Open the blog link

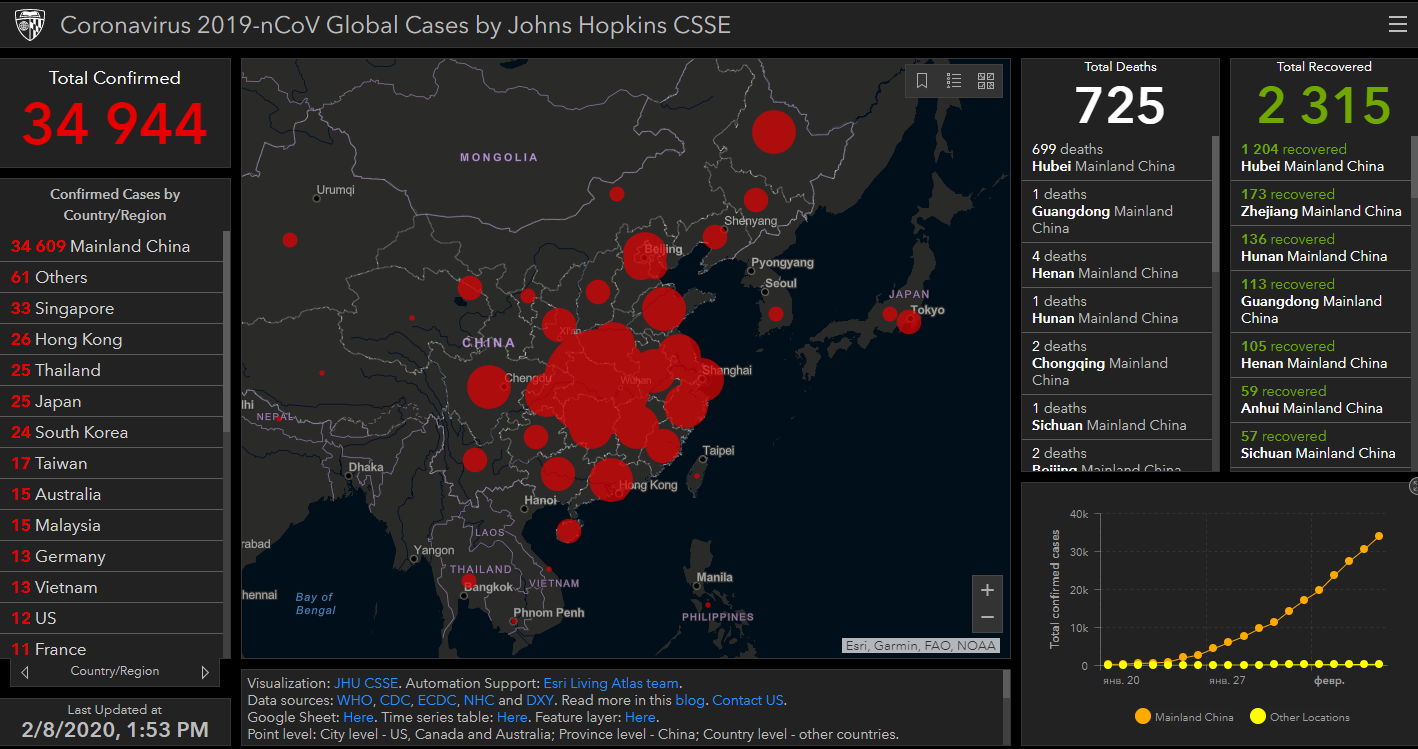pos(690,700)
